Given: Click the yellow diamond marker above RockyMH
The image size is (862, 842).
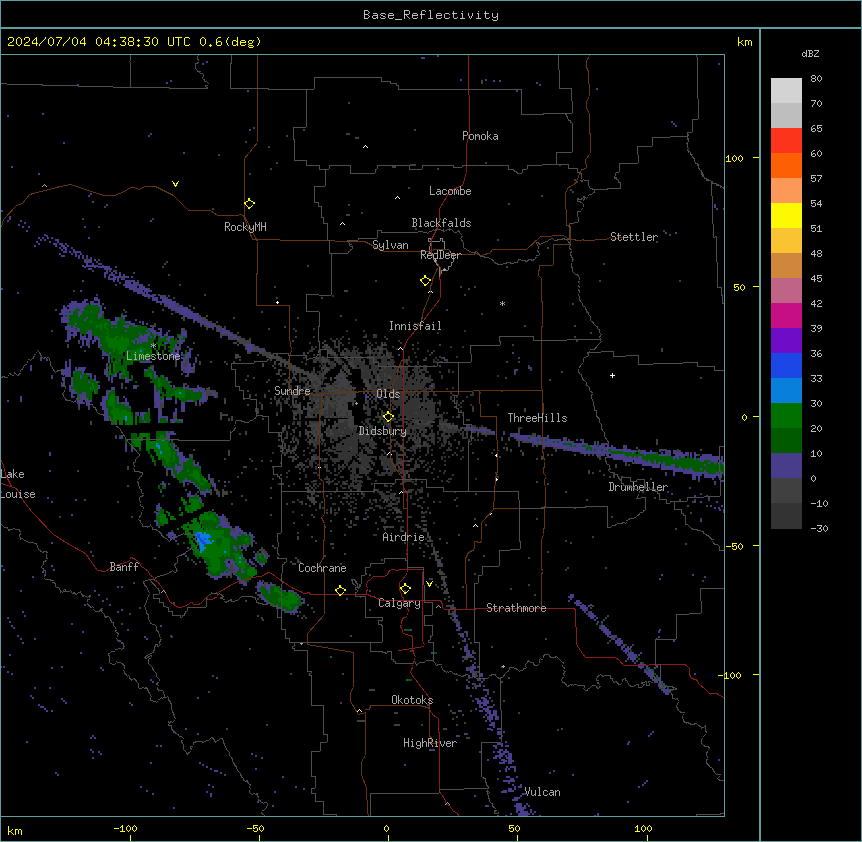Looking at the screenshot, I should (249, 204).
